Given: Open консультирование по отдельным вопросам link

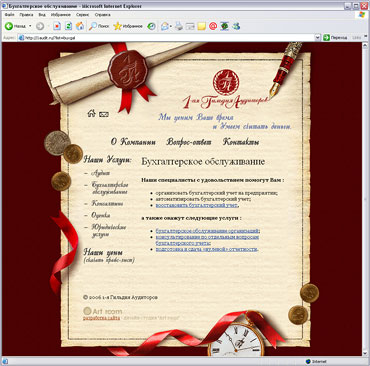Looking at the screenshot, I should (x=207, y=240).
